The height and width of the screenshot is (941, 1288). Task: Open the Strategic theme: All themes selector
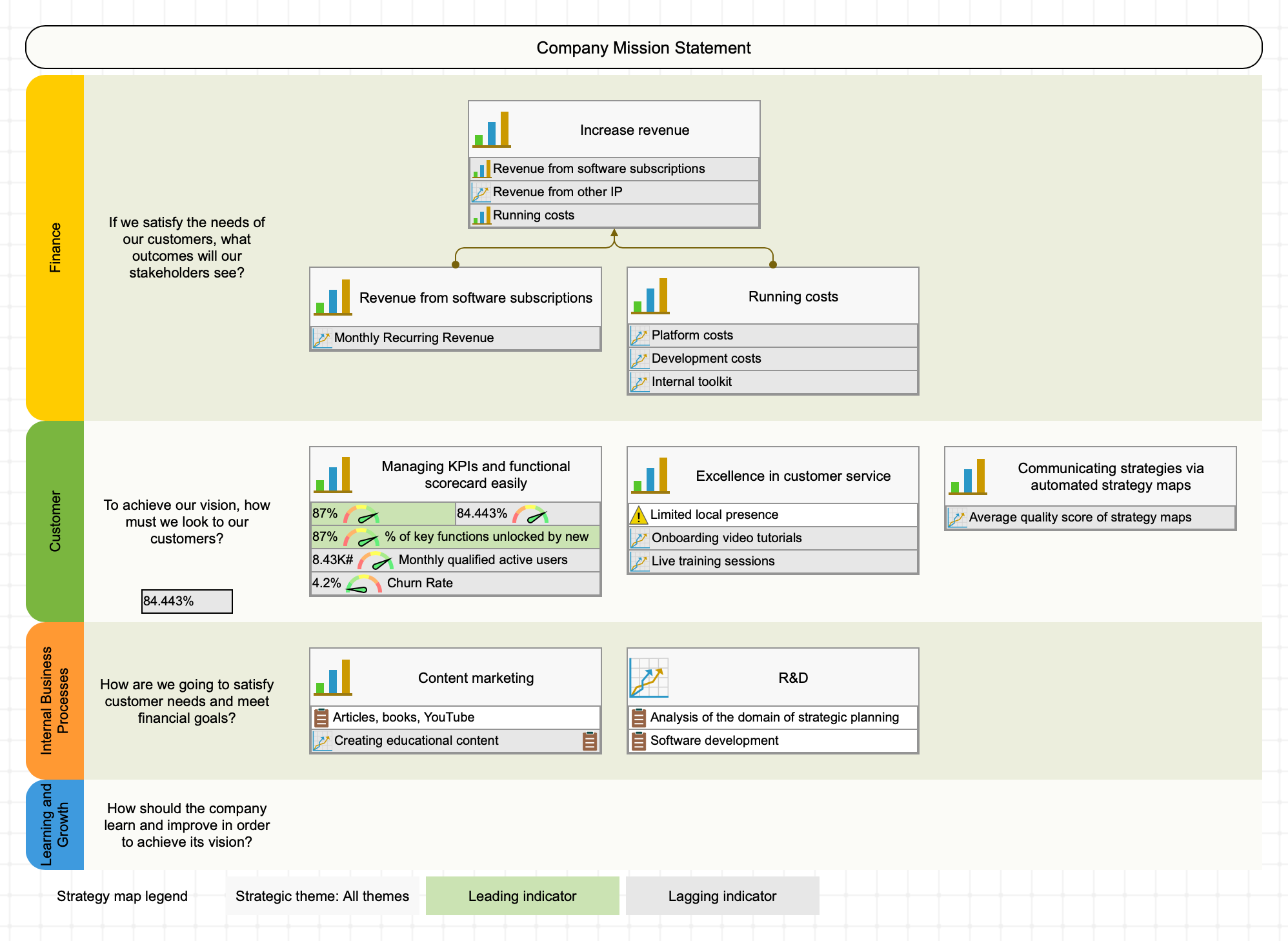tap(323, 896)
